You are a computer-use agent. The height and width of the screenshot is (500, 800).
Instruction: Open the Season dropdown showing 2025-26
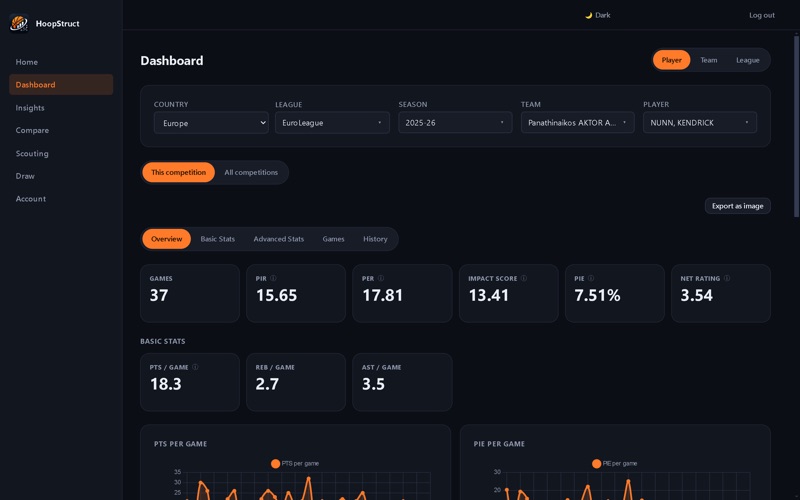(x=455, y=122)
